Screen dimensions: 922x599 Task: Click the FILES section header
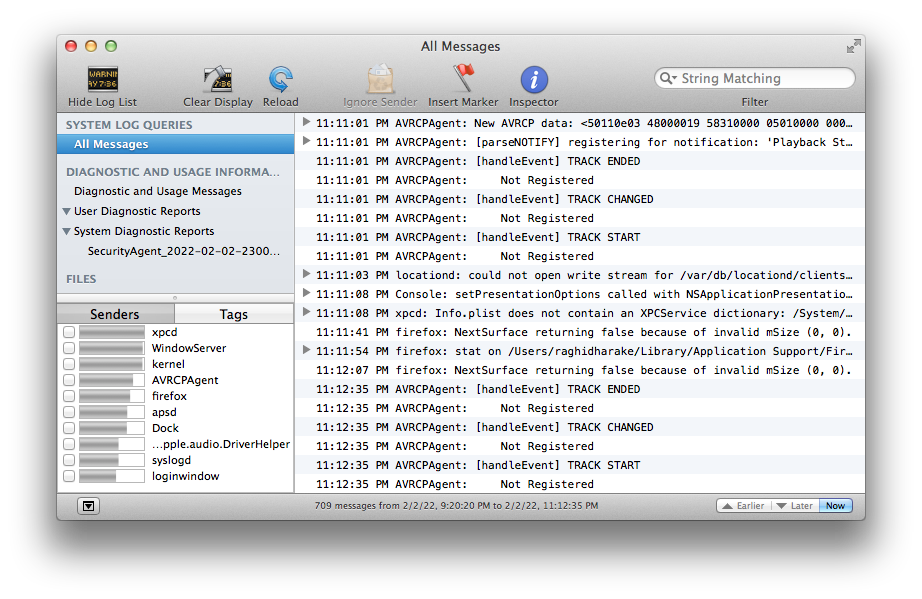(x=81, y=279)
